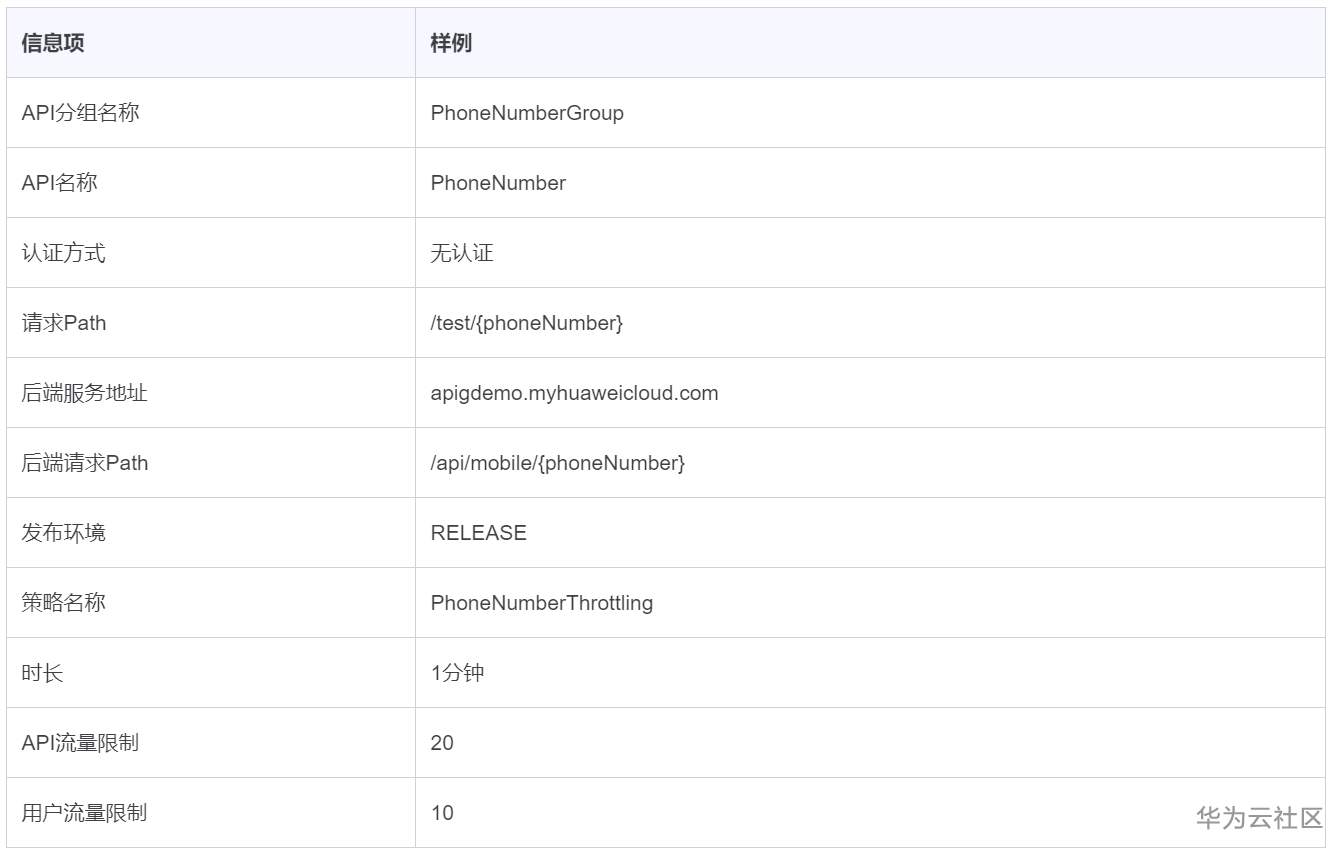1343x858 pixels.
Task: Click the /test/{phoneNumber} request path
Action: [526, 323]
